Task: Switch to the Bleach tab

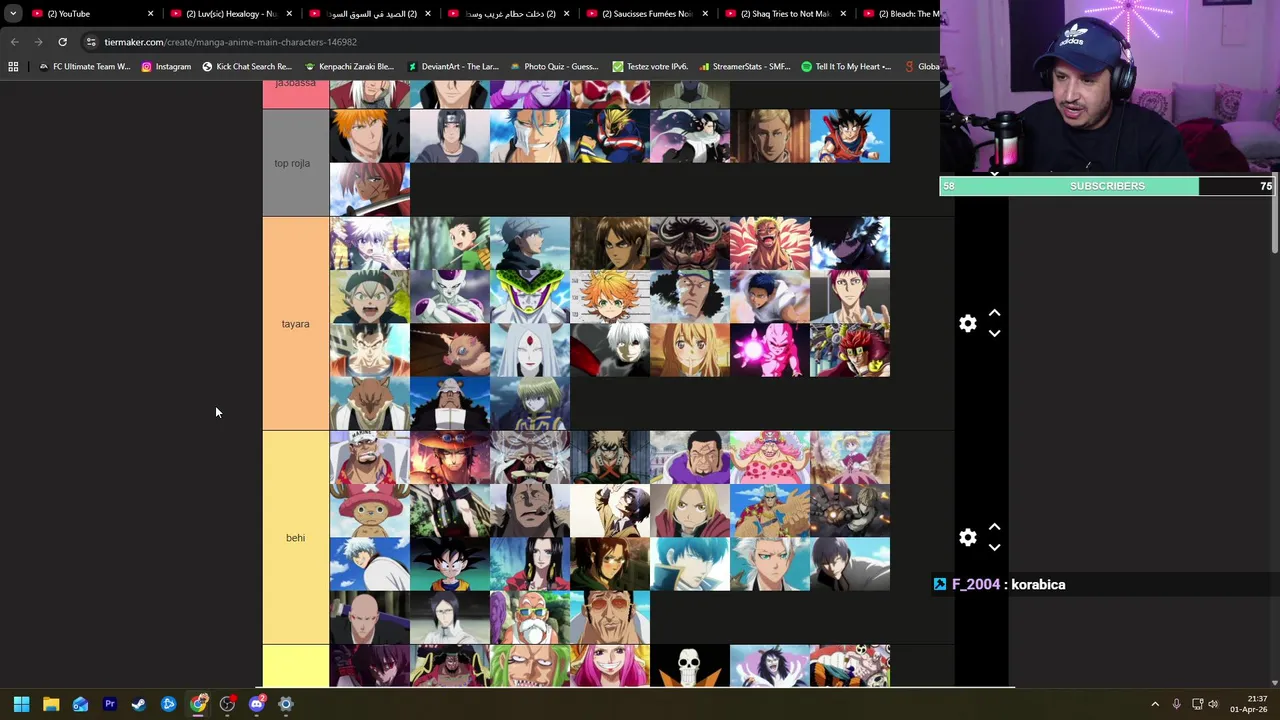Action: click(898, 14)
